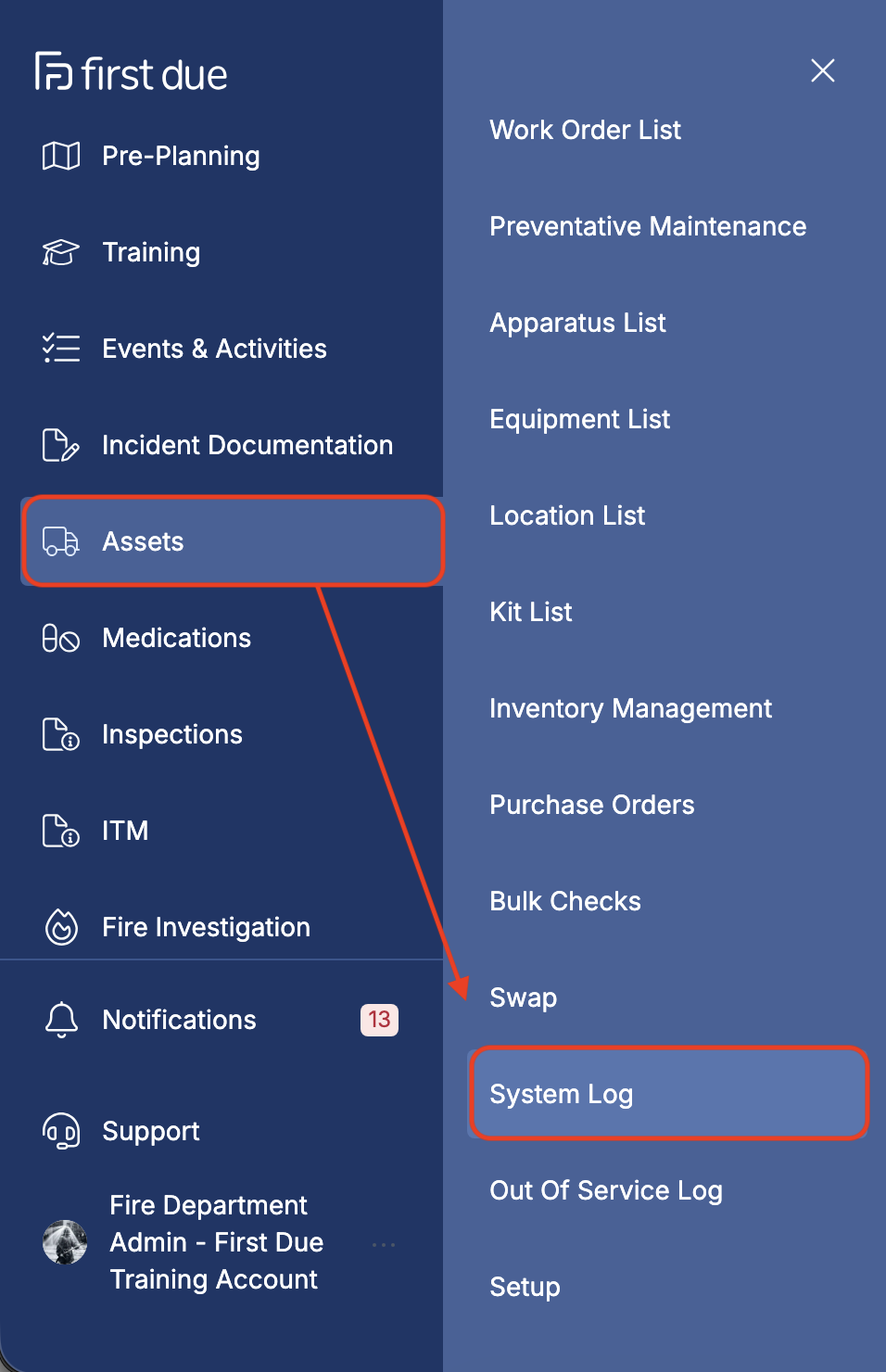Select the Assets menu item

[234, 541]
